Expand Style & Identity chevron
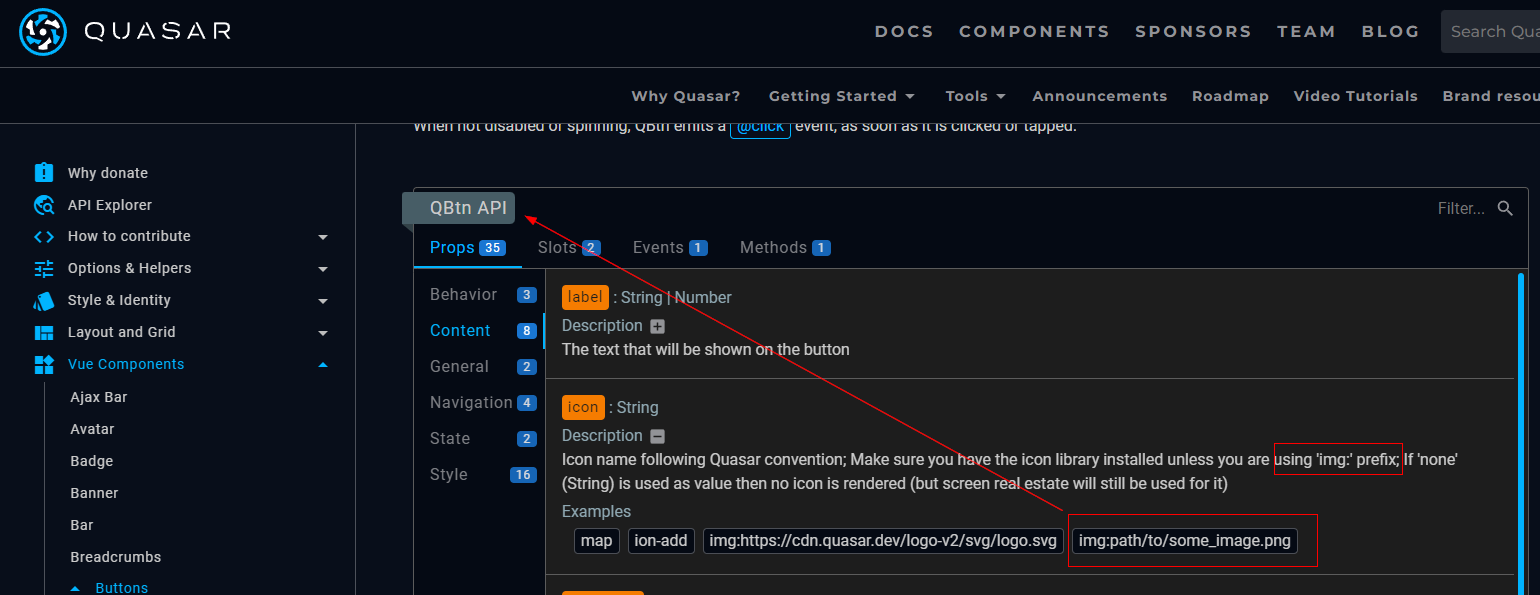Screen dimensions: 1540x595 click(x=322, y=300)
